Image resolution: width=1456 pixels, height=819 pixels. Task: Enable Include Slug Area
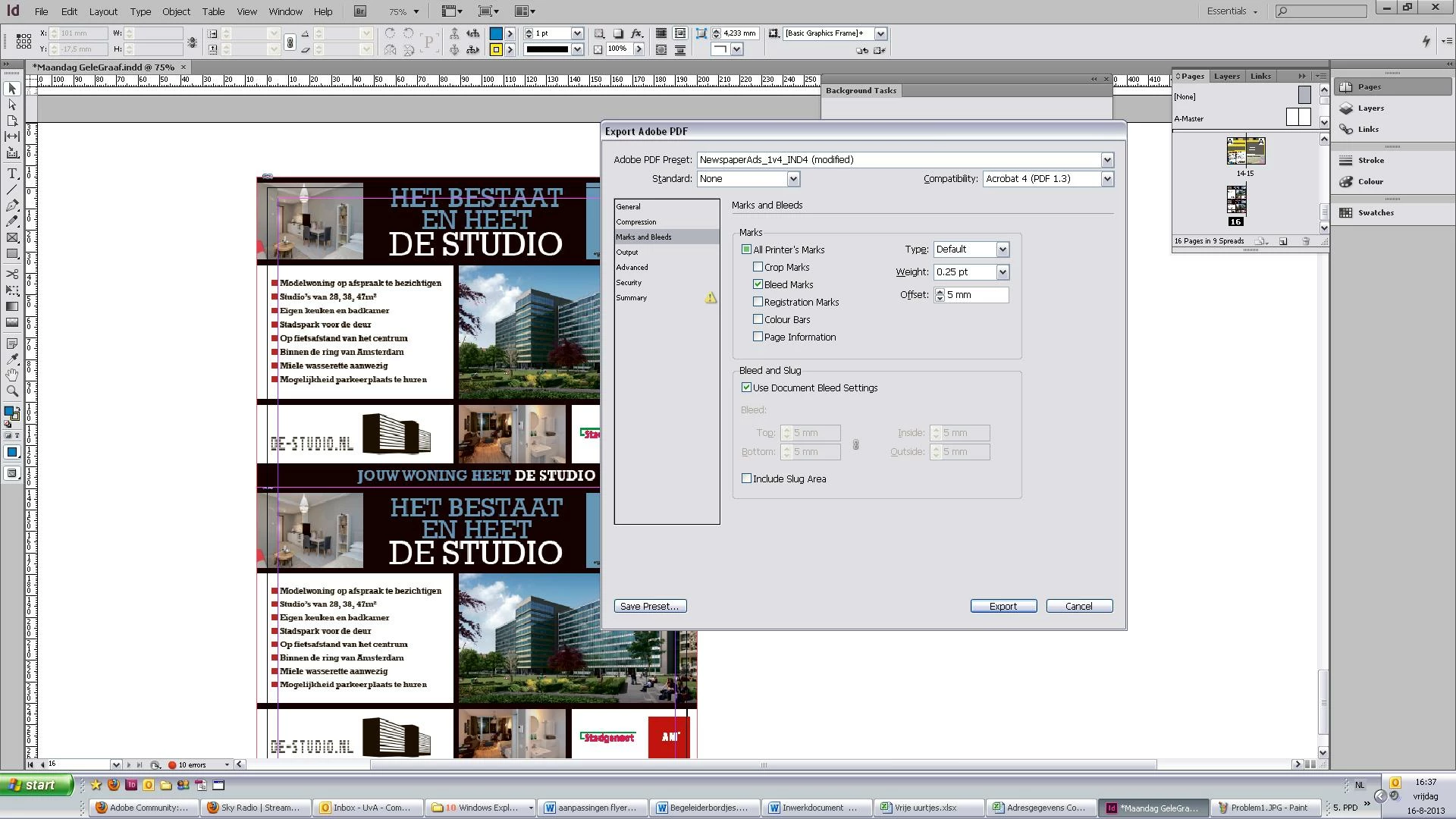[x=747, y=479]
